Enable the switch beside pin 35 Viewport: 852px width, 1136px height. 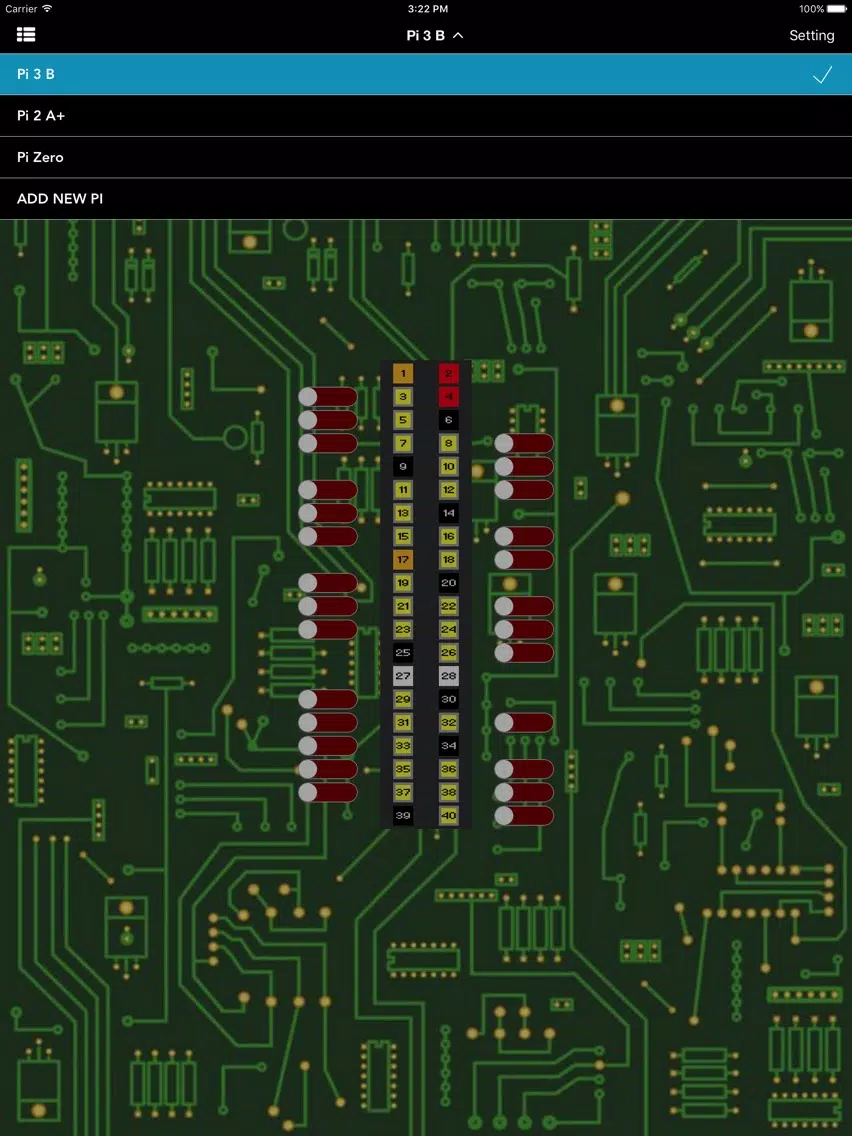327,769
